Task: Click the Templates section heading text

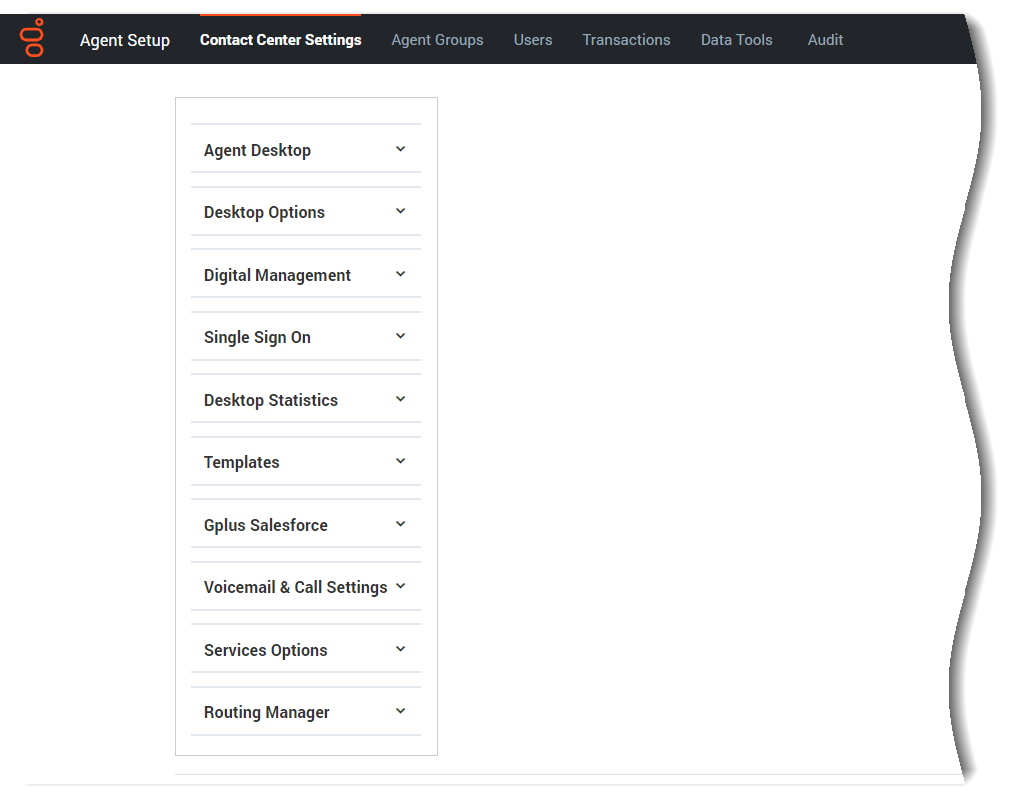Action: pos(241,462)
